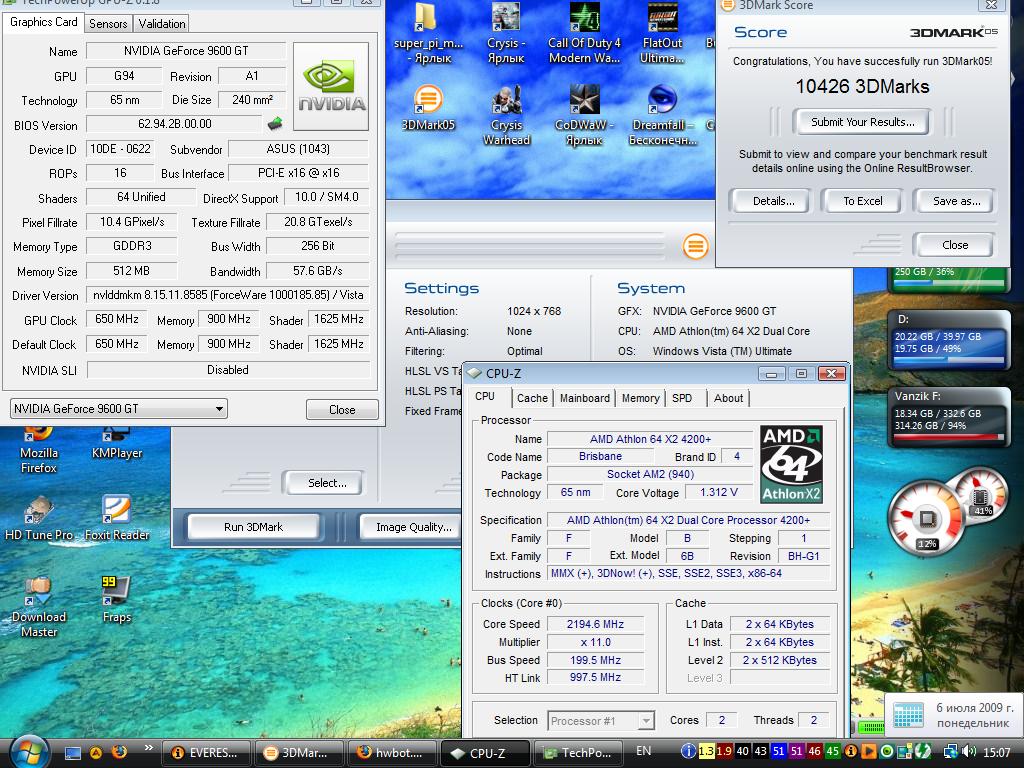Switch to the TechPowerUp taskbar button
1024x768 pixels.
(x=577, y=753)
